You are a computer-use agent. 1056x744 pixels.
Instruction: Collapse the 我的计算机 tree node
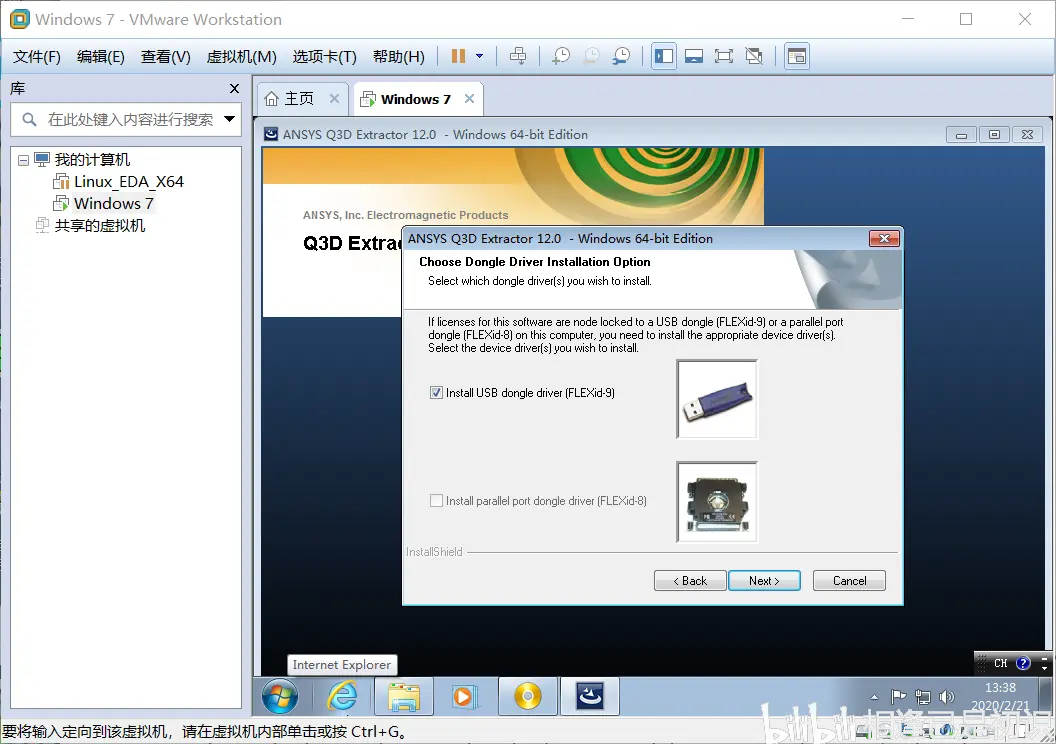[24, 160]
